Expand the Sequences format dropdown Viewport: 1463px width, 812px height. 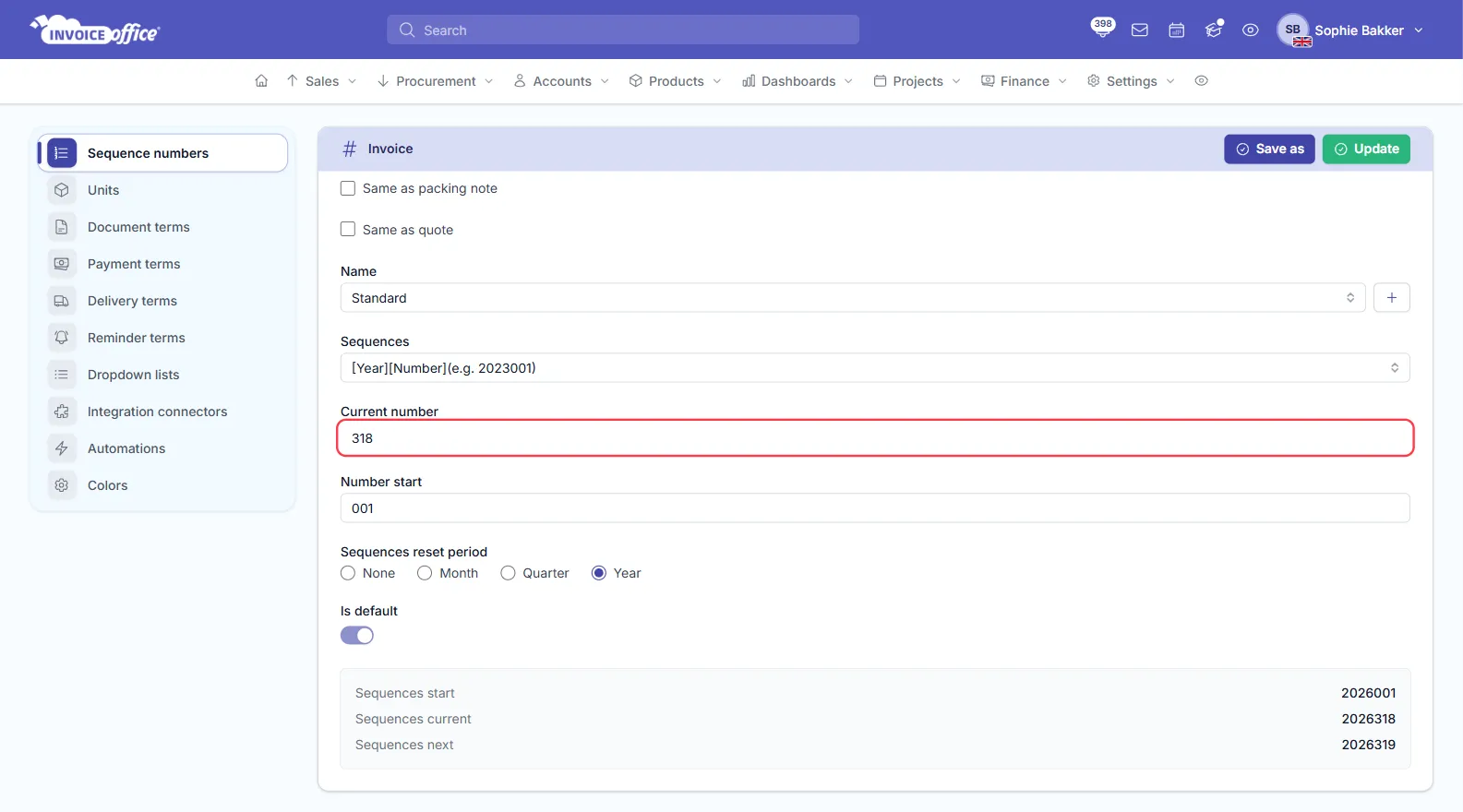875,368
